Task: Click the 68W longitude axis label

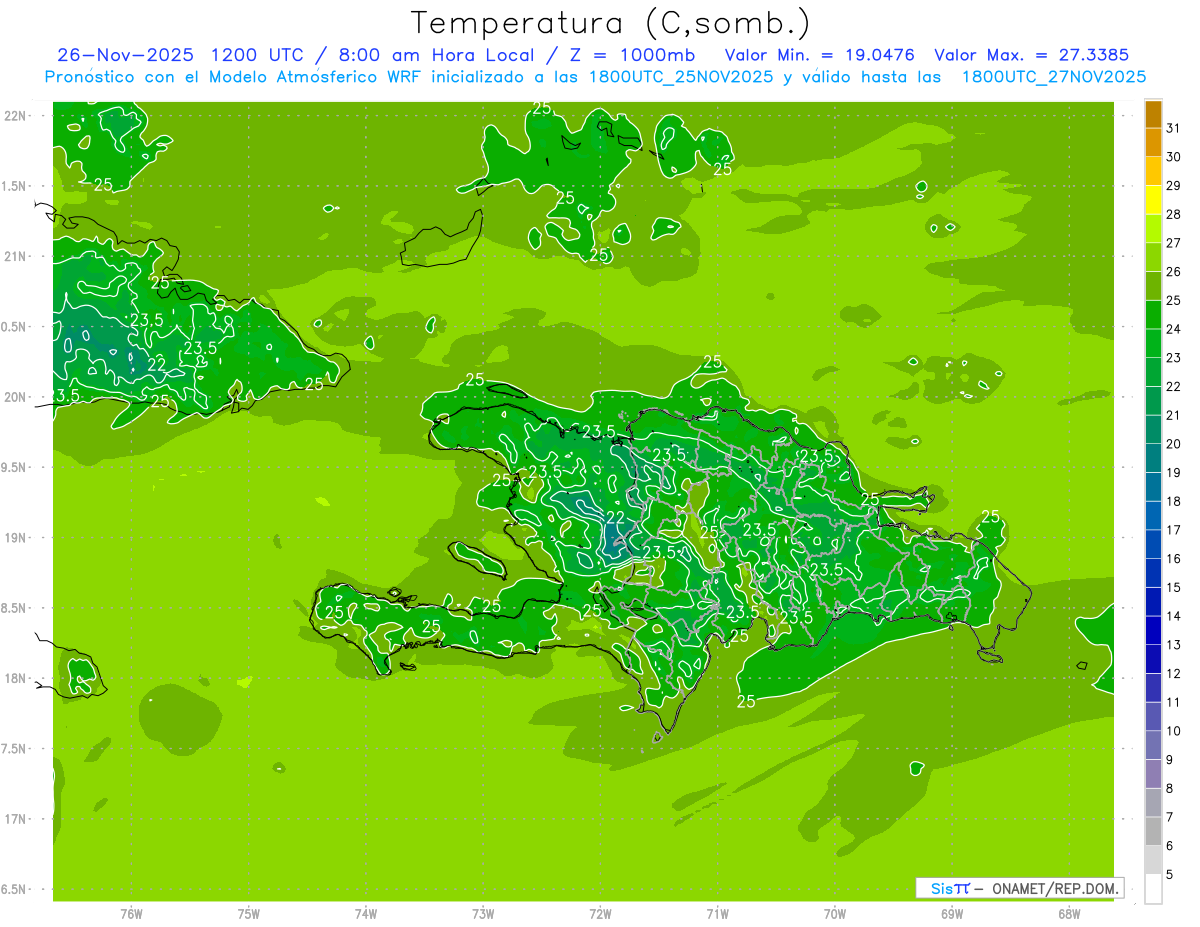Action: tap(1069, 913)
